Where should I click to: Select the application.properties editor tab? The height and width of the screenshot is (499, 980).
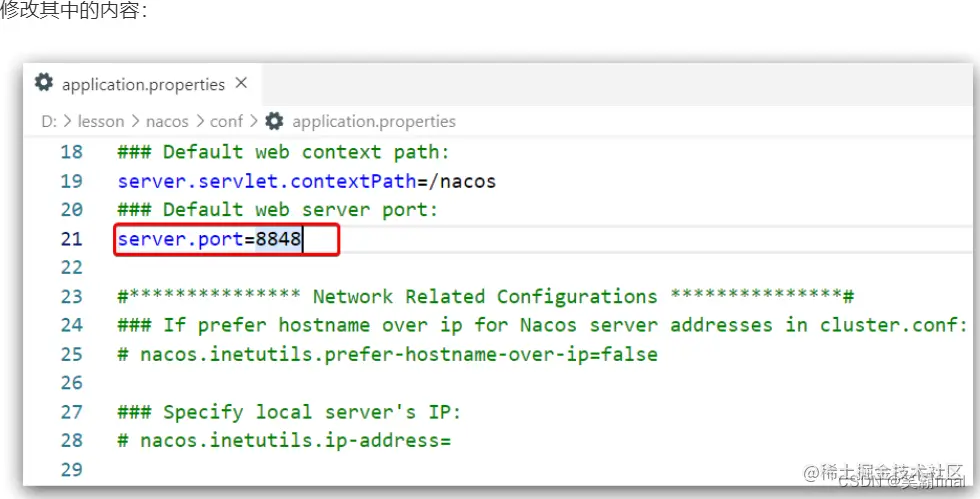coord(142,84)
